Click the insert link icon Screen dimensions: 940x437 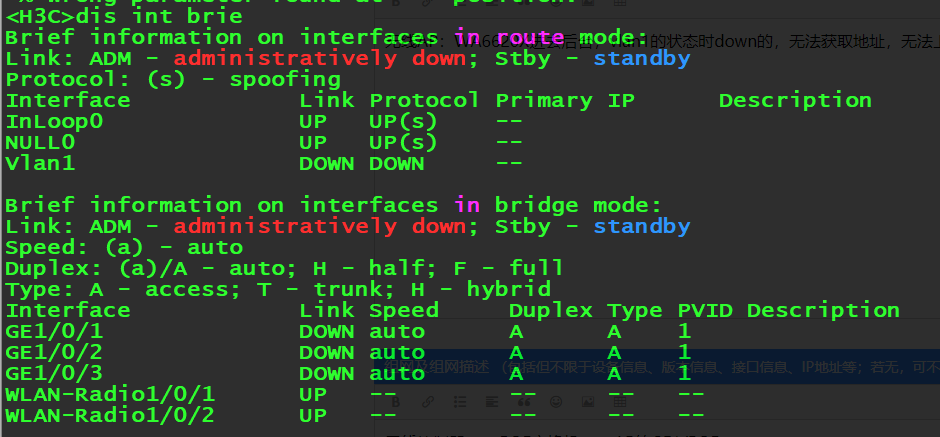(x=428, y=401)
